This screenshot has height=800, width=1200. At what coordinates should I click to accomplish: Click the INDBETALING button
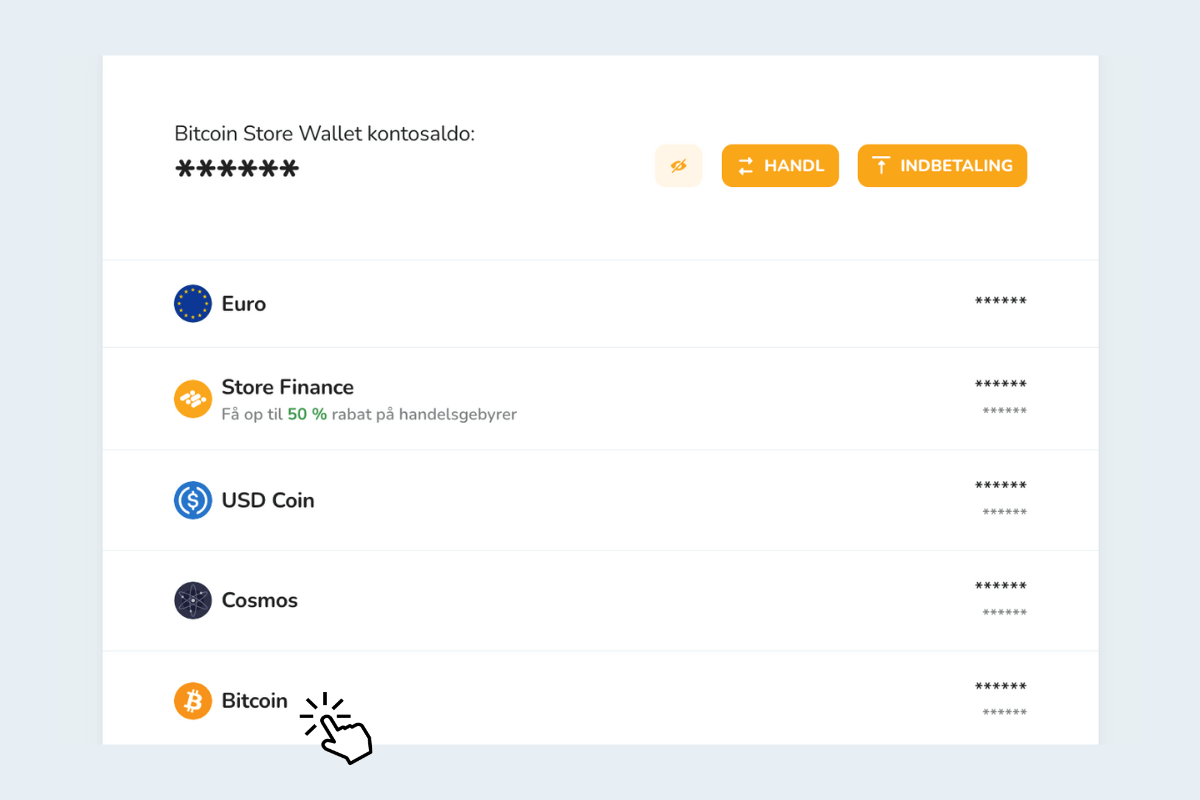tap(941, 165)
